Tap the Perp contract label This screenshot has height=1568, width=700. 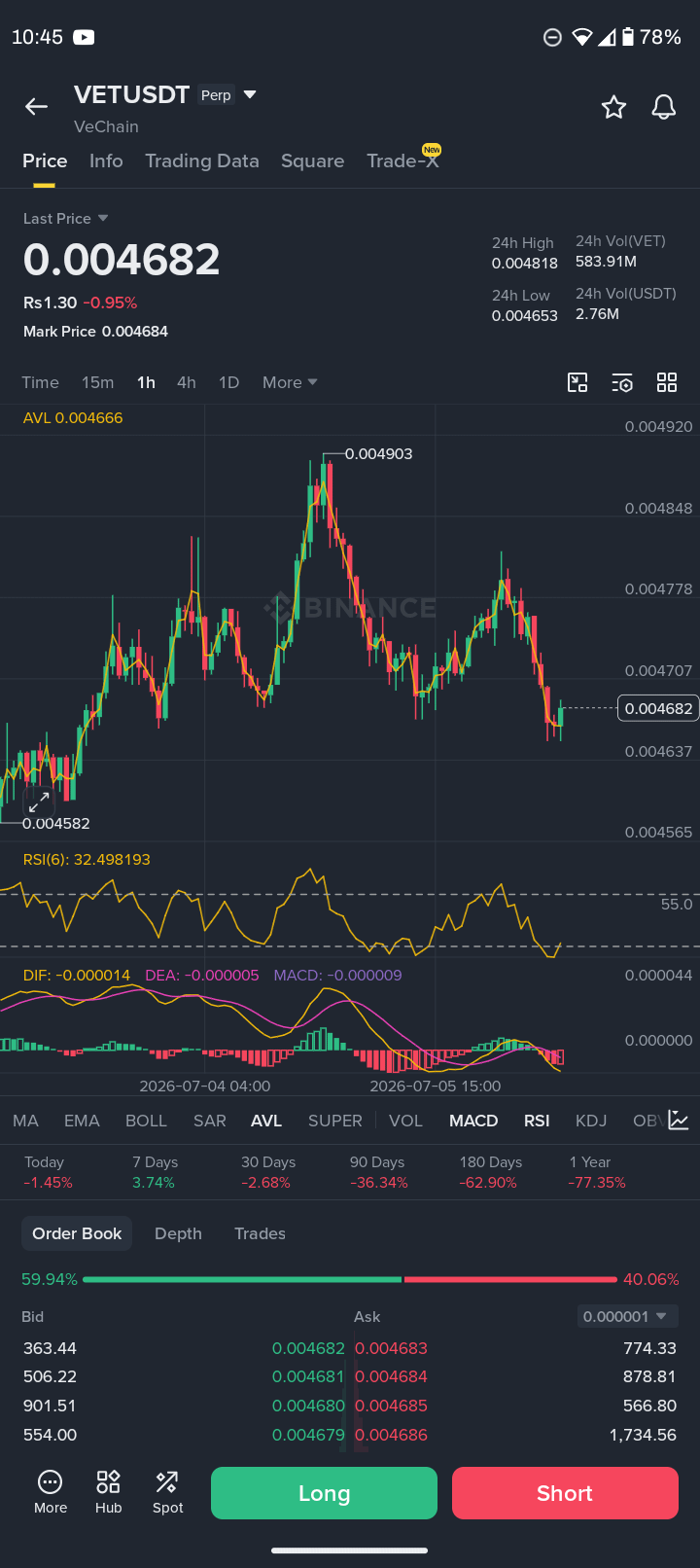click(x=216, y=94)
